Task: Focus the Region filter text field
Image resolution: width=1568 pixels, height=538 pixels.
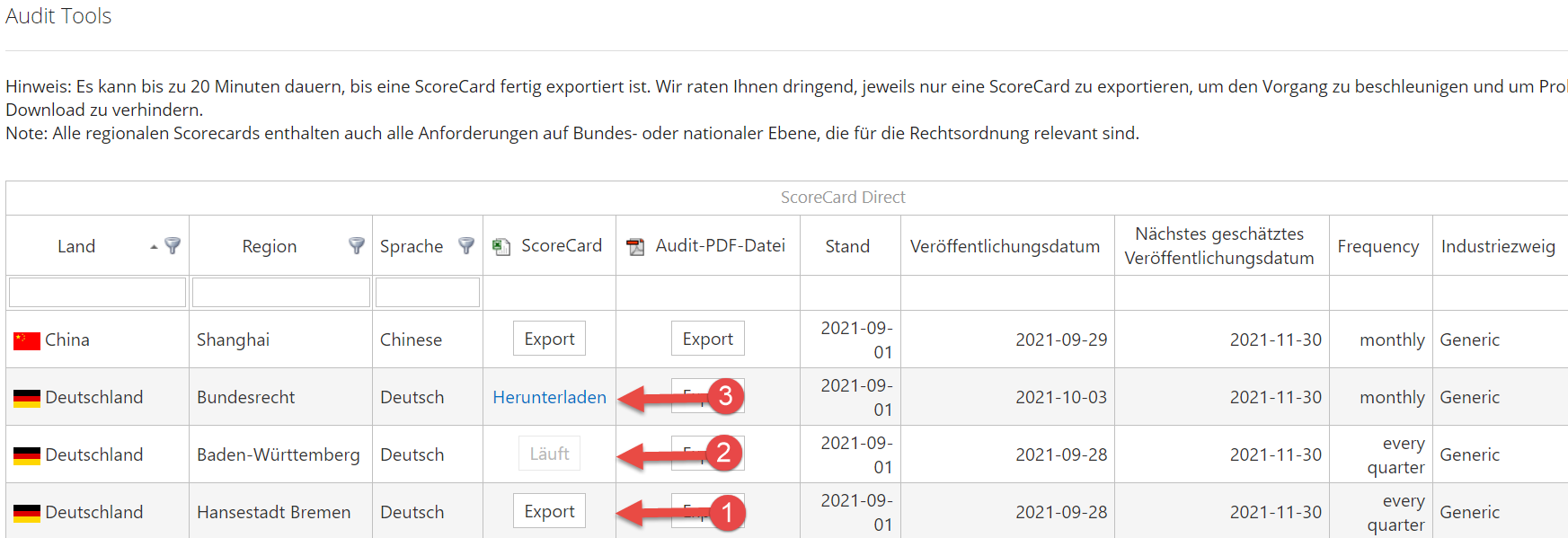Action: (281, 292)
